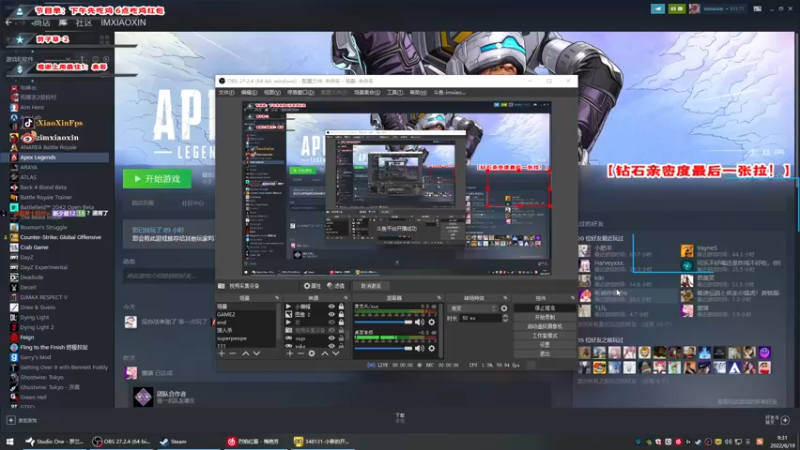The image size is (800, 450).
Task: Open the Steam 社区 community tab
Action: click(x=84, y=22)
